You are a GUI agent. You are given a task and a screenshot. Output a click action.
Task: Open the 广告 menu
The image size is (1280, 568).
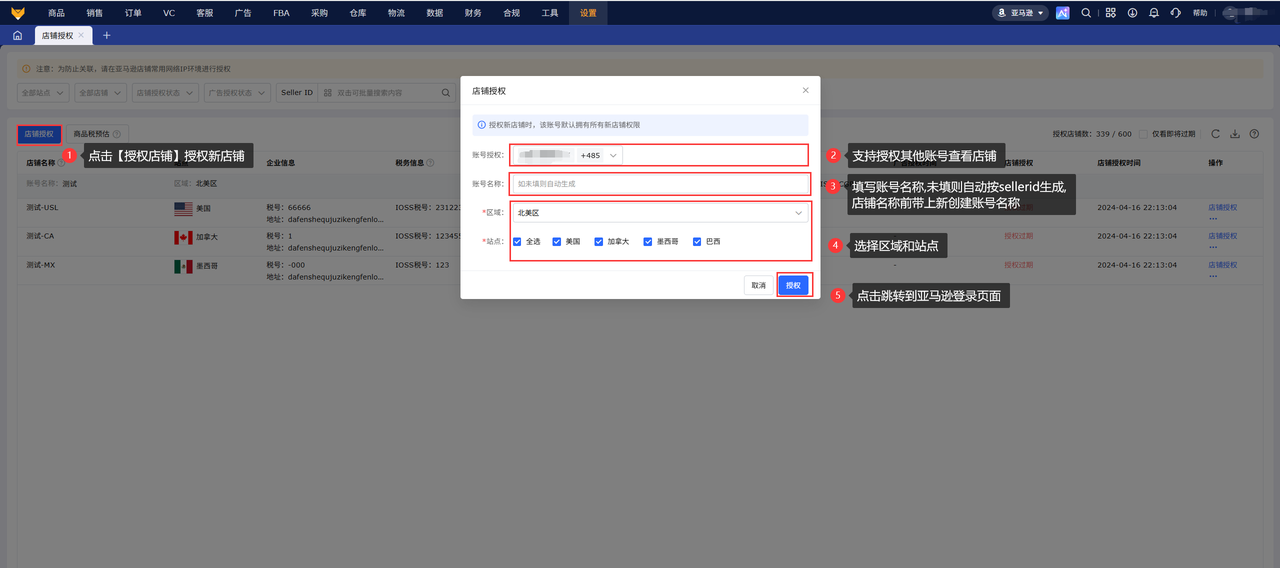243,13
